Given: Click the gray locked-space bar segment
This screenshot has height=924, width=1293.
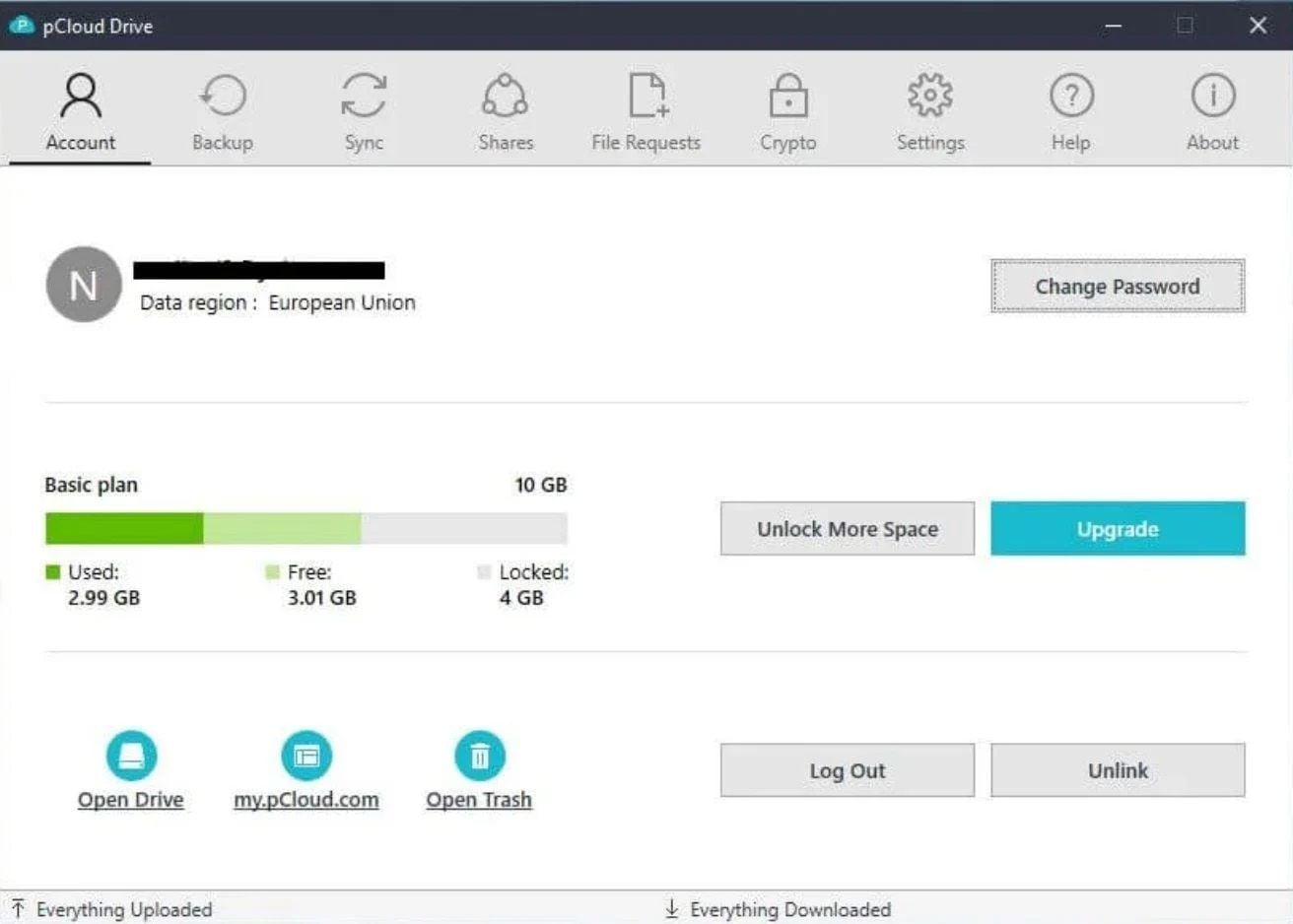Looking at the screenshot, I should pyautogui.click(x=464, y=529).
